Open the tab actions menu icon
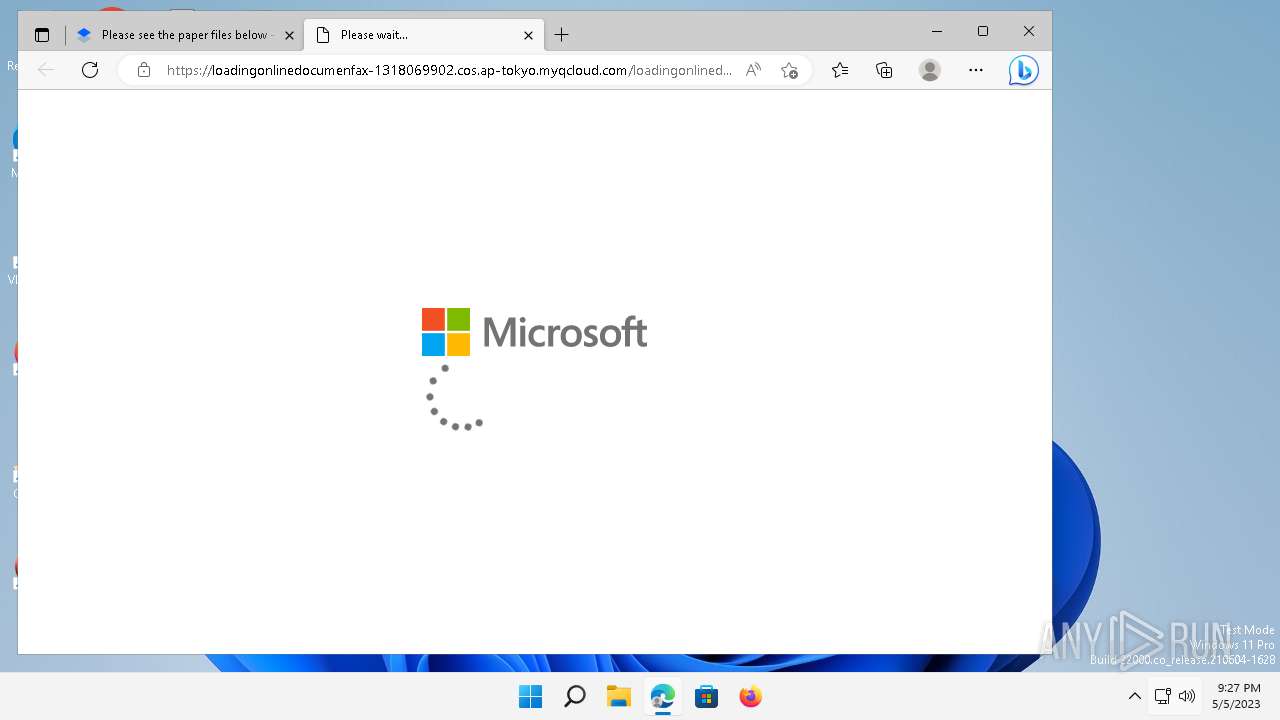 [42, 35]
